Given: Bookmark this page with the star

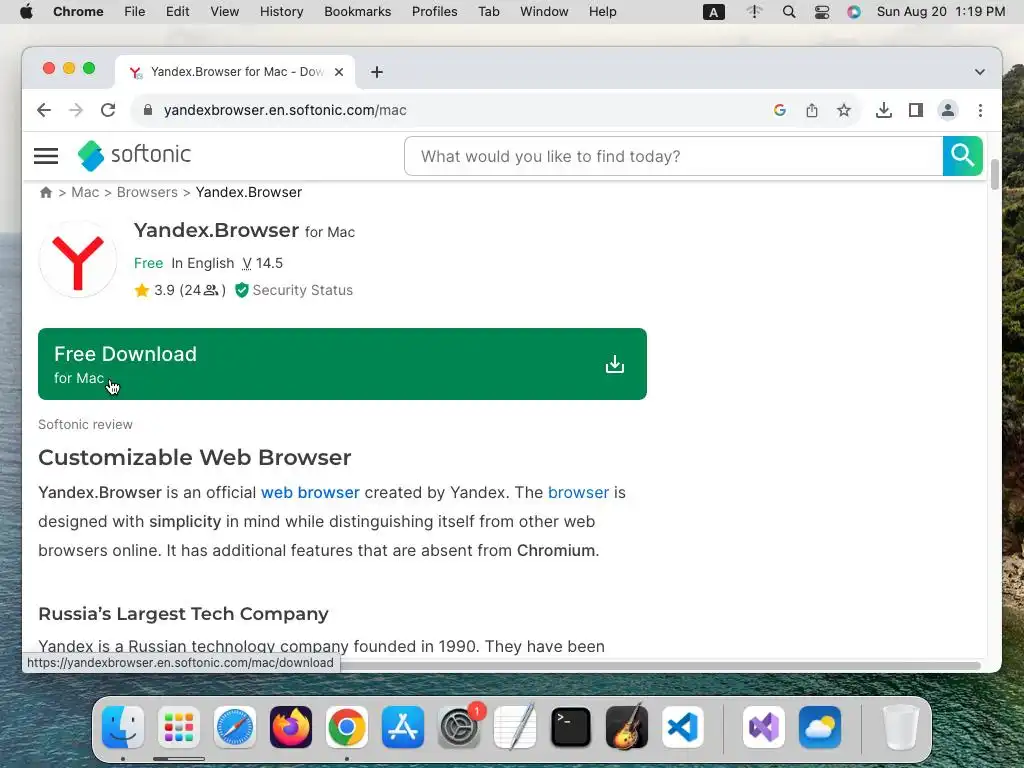Looking at the screenshot, I should point(844,110).
